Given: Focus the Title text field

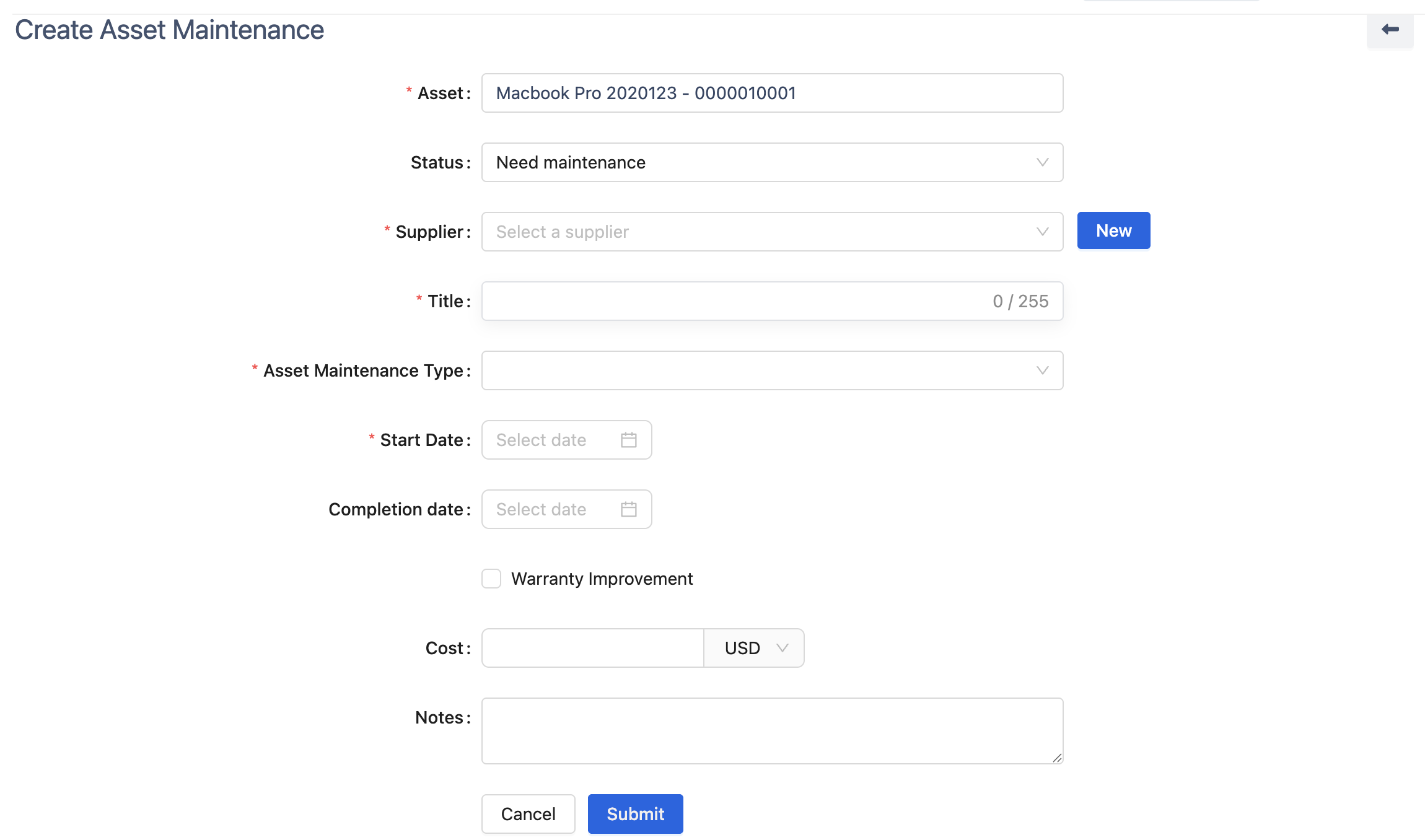Looking at the screenshot, I should [x=731, y=301].
